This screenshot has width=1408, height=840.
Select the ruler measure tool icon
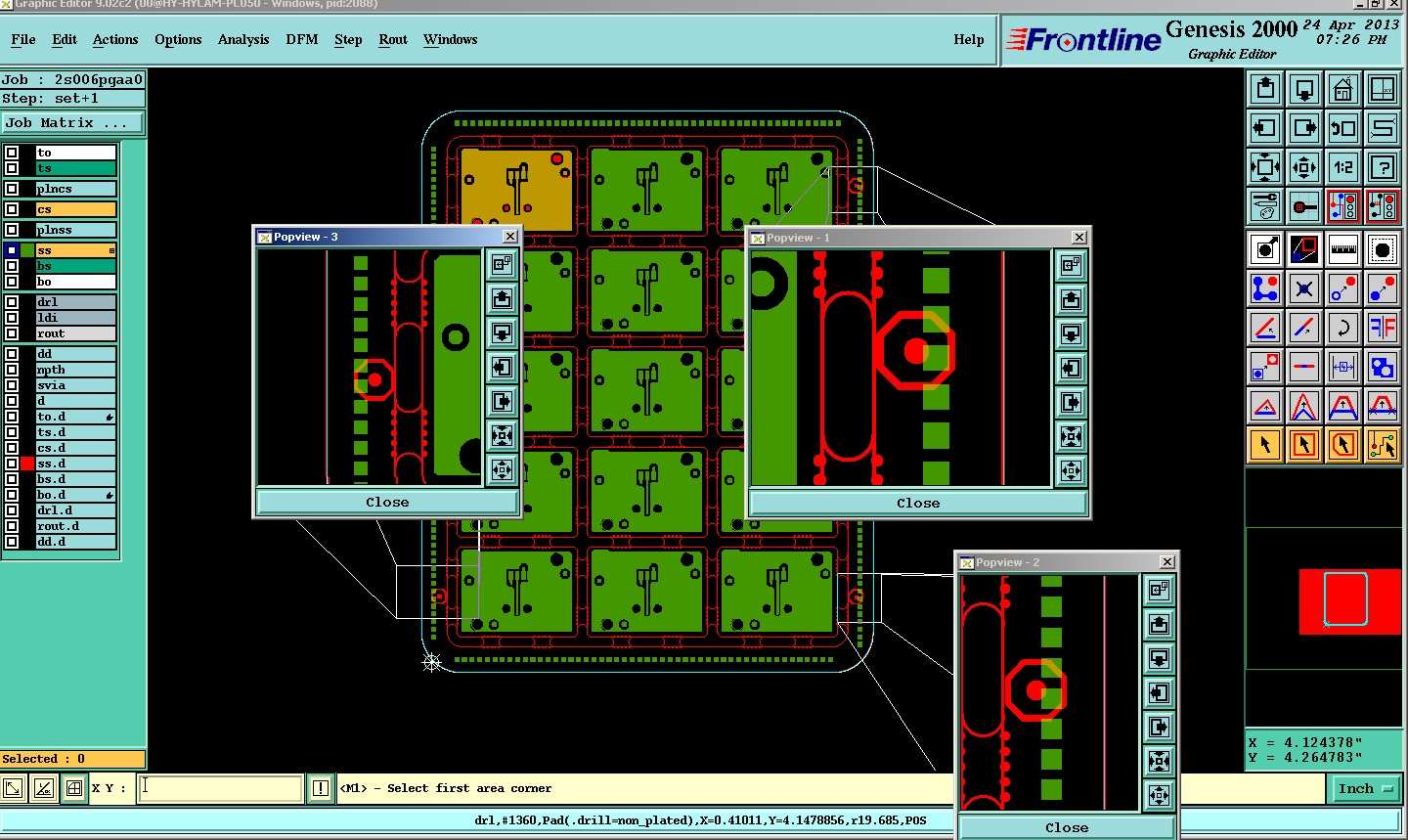(x=1343, y=249)
